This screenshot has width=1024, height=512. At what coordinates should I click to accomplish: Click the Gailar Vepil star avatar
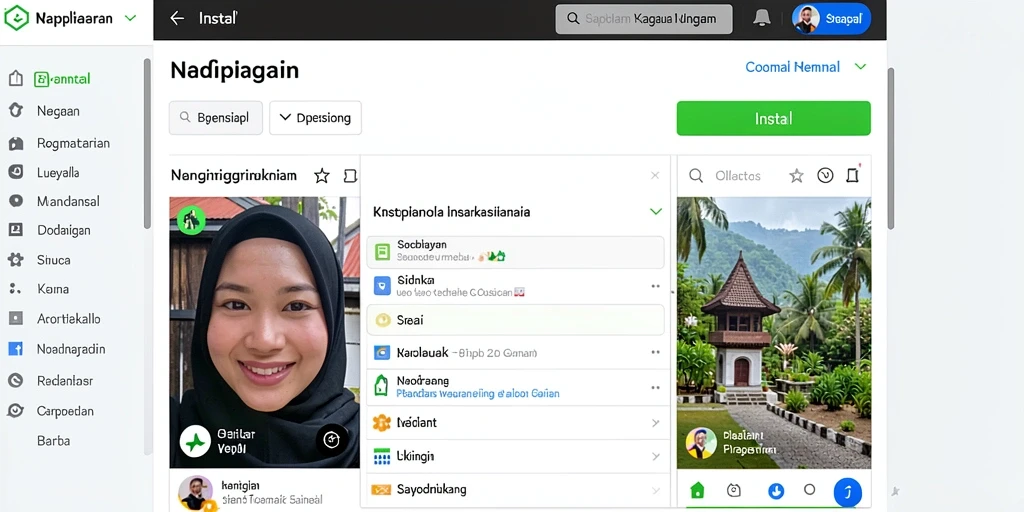click(195, 441)
